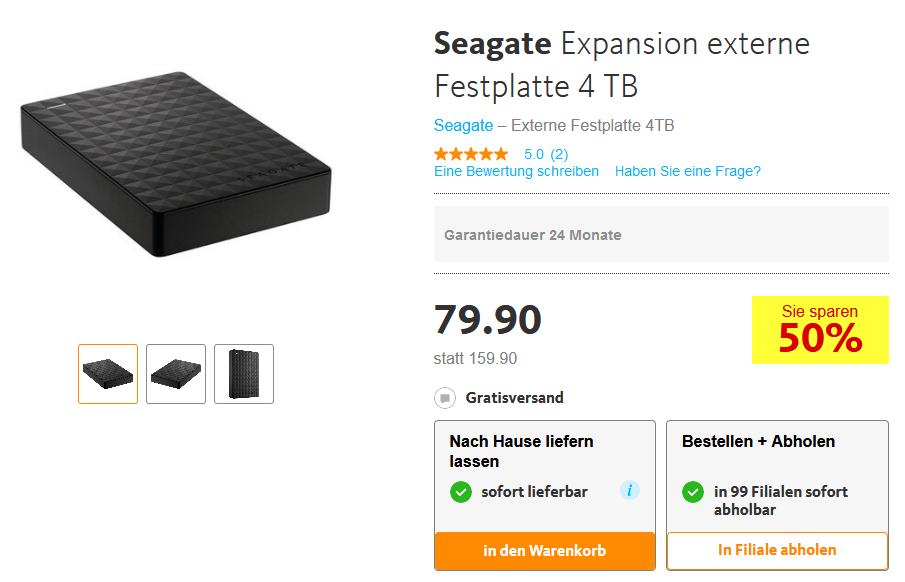This screenshot has width=905, height=582.
Task: Click the main Seagate drive image
Action: [x=176, y=164]
